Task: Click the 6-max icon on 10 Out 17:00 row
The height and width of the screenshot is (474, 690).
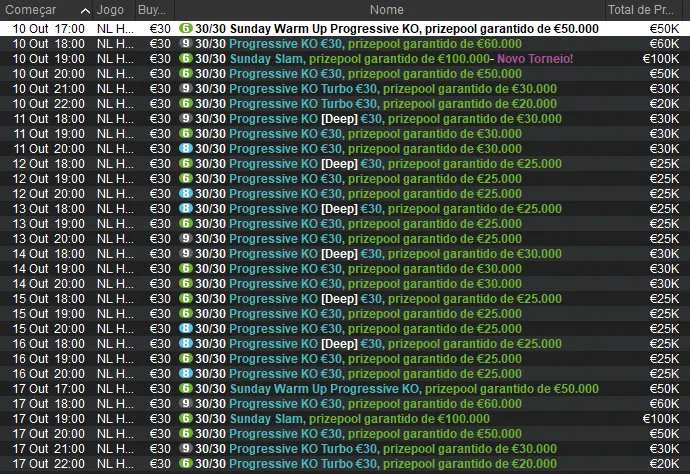Action: click(186, 29)
